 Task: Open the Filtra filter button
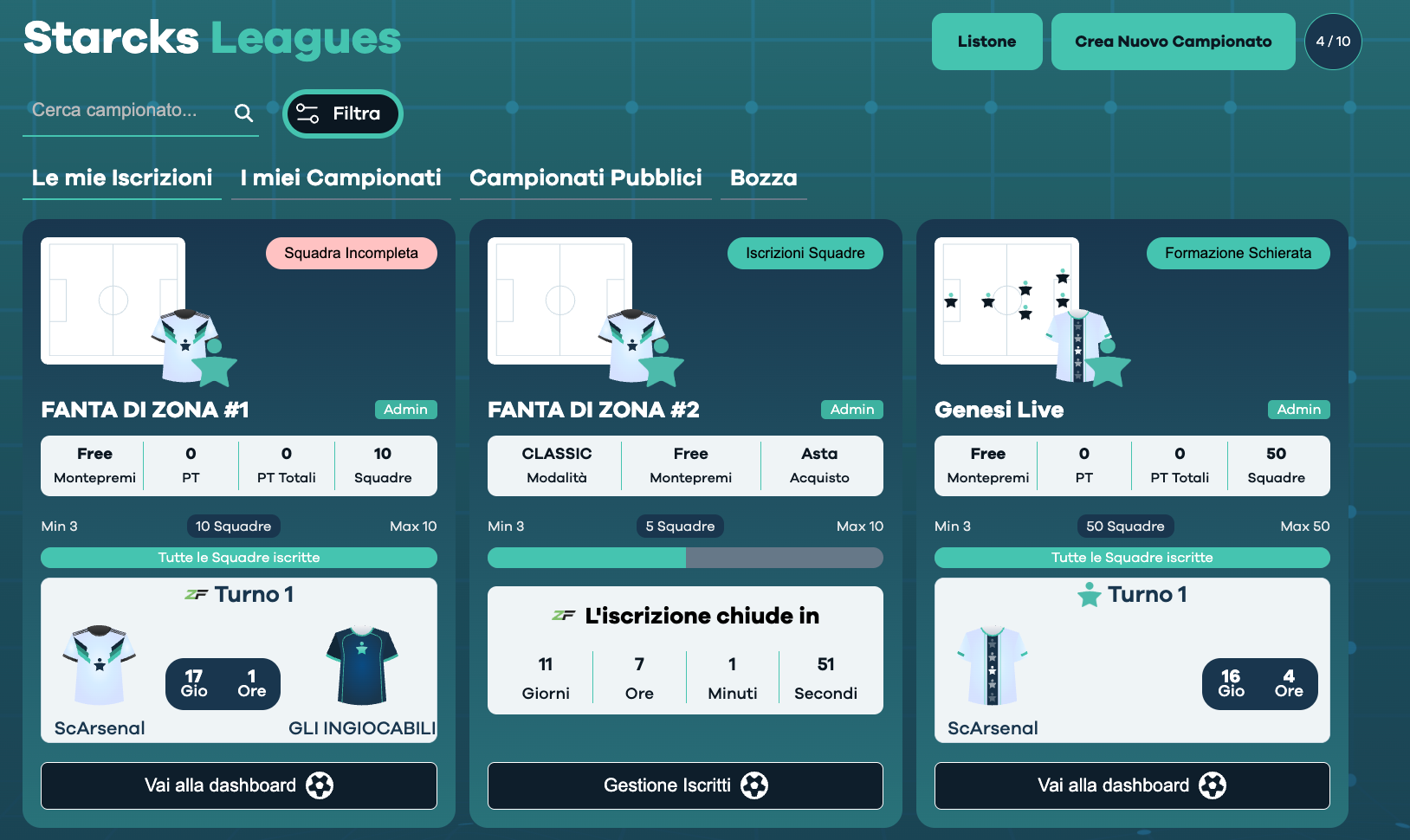coord(343,113)
